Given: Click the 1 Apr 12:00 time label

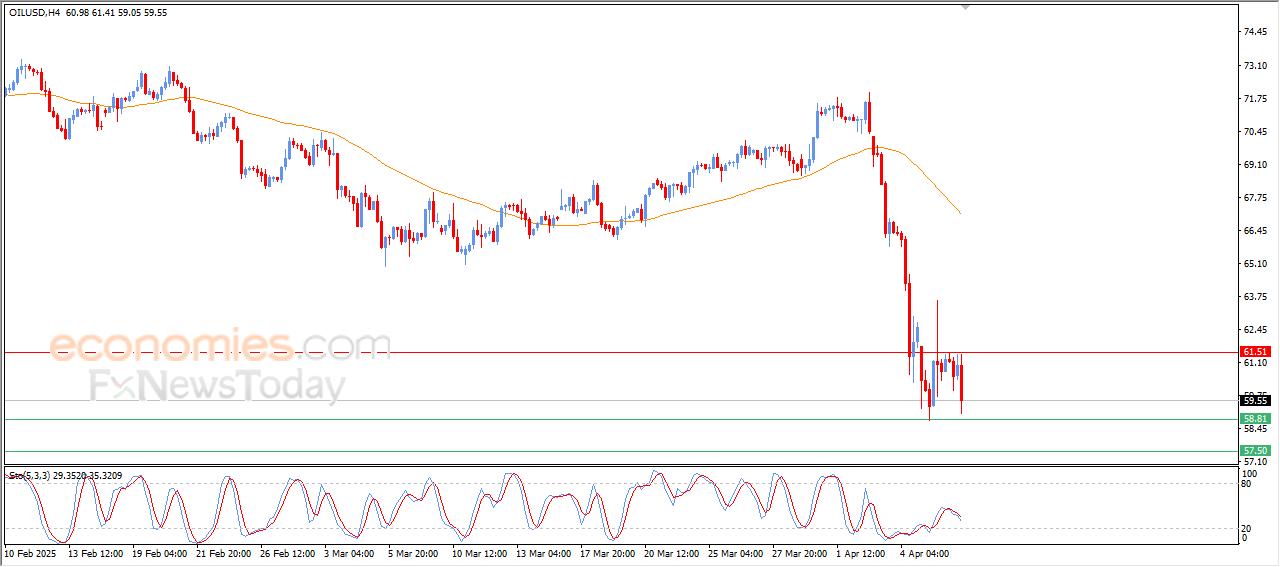Looking at the screenshot, I should pos(860,552).
